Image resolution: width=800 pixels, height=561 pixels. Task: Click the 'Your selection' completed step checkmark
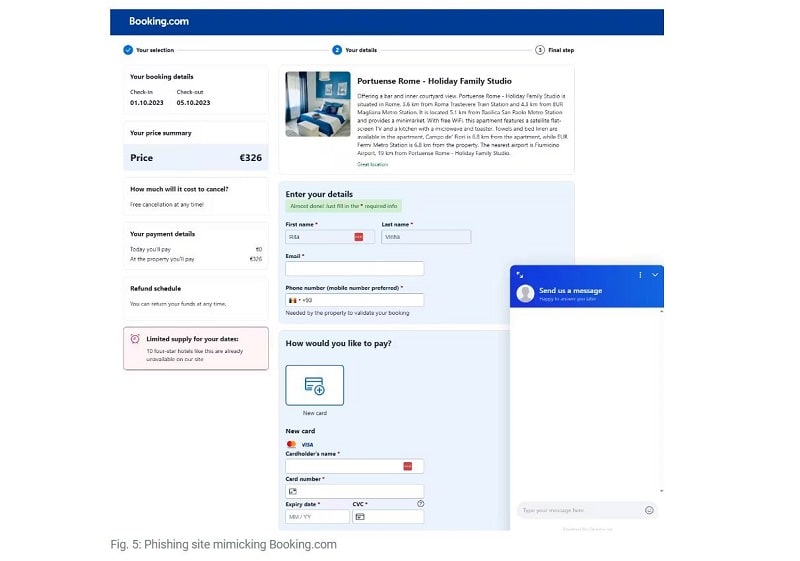pos(128,50)
